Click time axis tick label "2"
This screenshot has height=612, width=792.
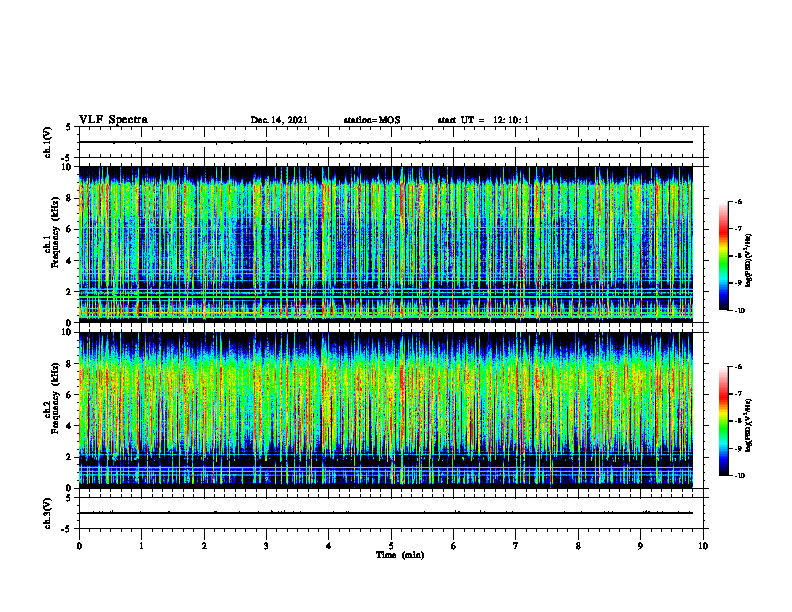204,546
